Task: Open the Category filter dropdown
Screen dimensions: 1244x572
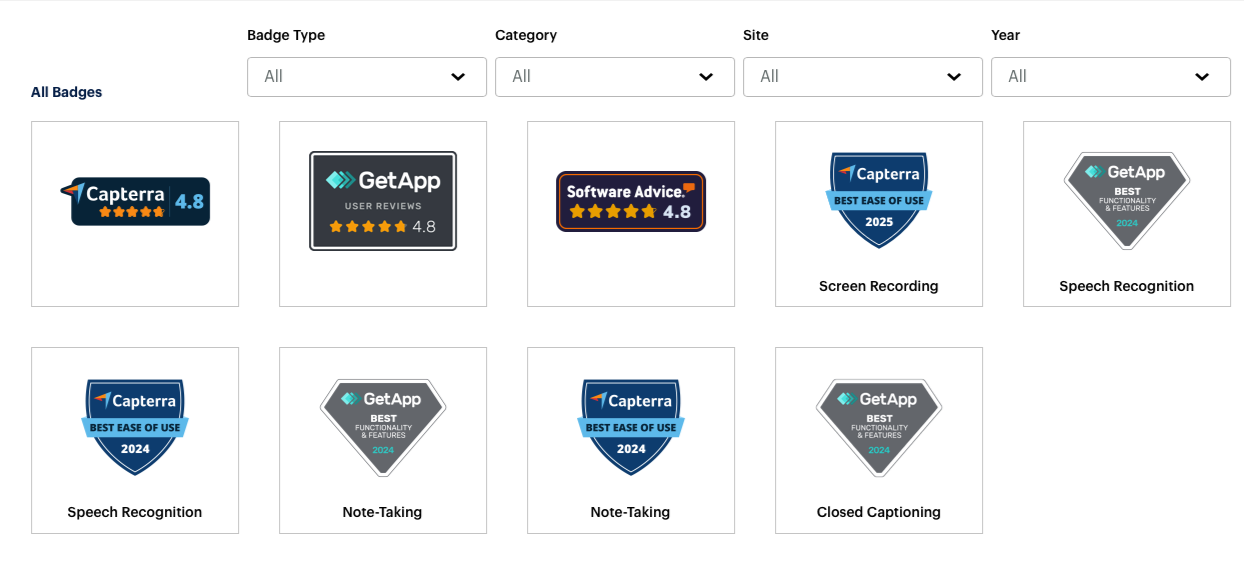Action: 615,77
